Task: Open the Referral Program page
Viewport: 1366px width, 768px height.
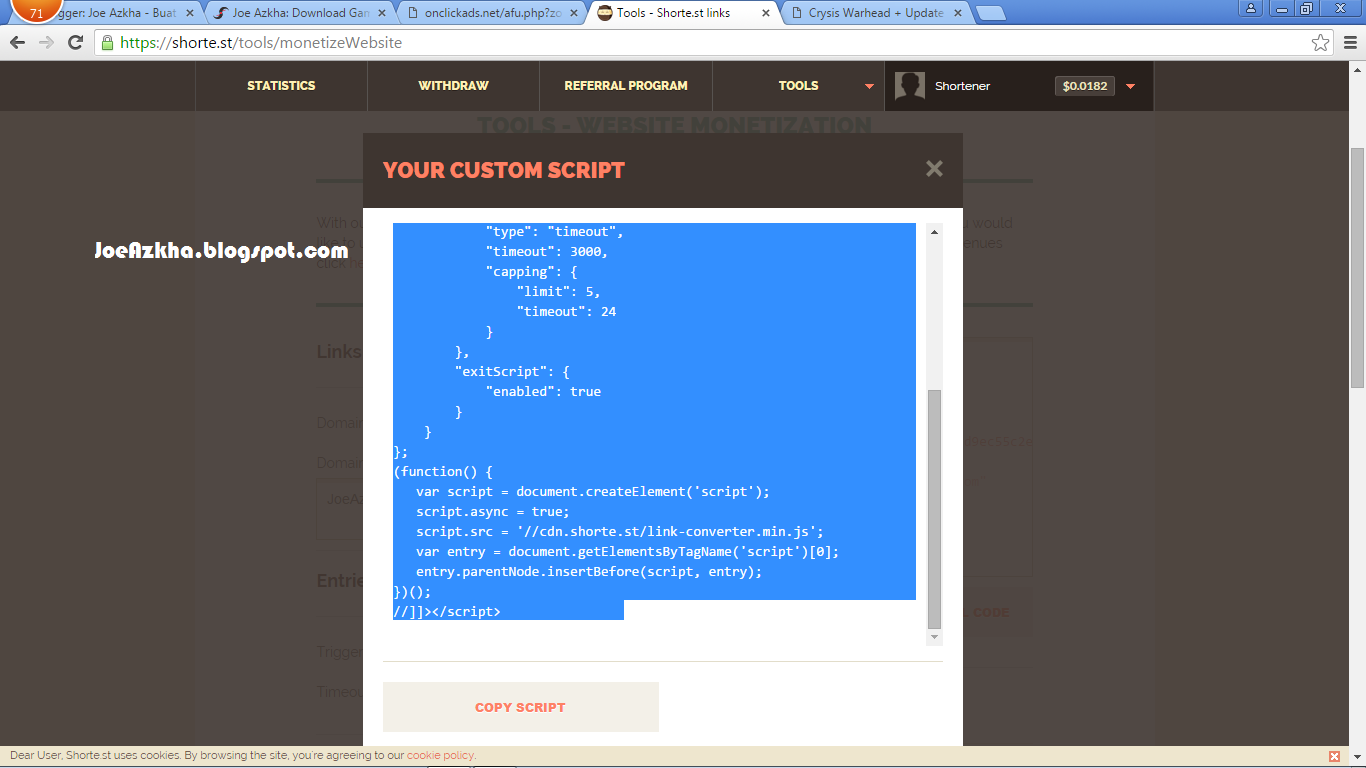Action: (x=626, y=86)
